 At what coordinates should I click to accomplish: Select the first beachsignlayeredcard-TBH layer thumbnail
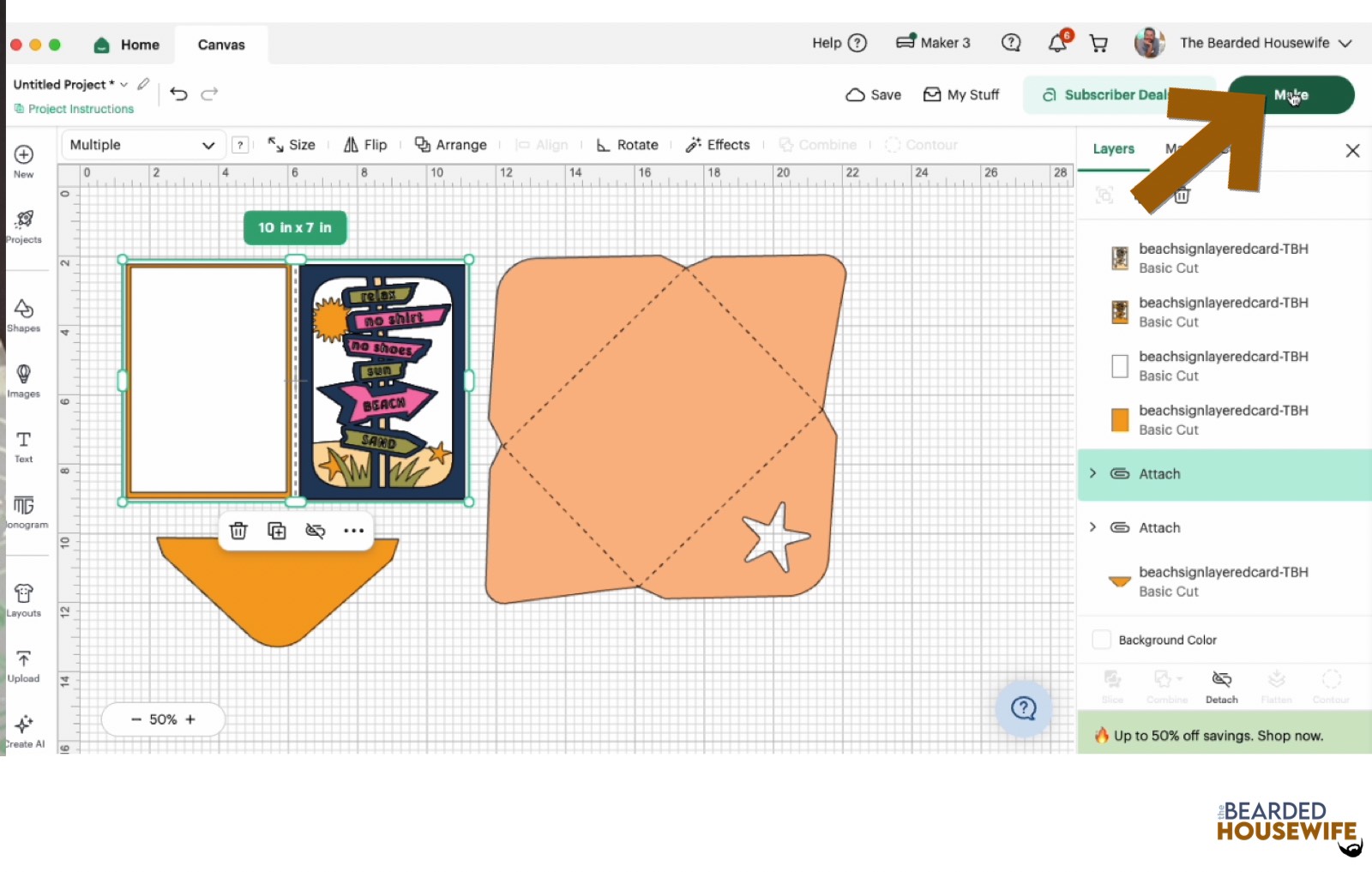[x=1120, y=258]
